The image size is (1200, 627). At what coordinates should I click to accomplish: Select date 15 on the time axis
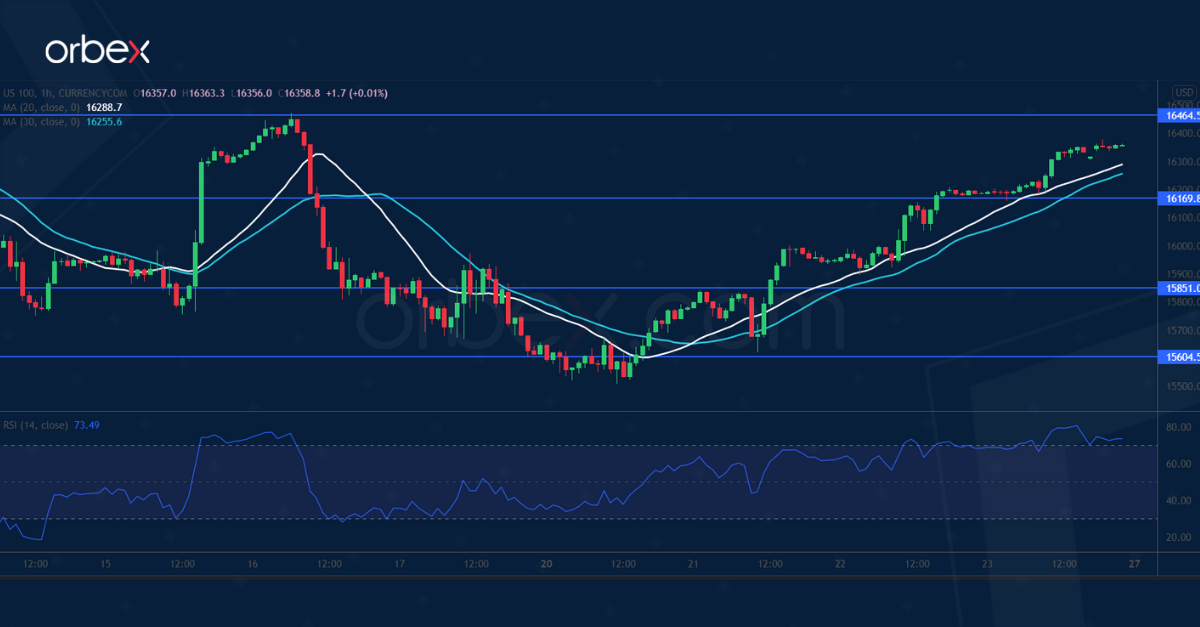tap(106, 564)
